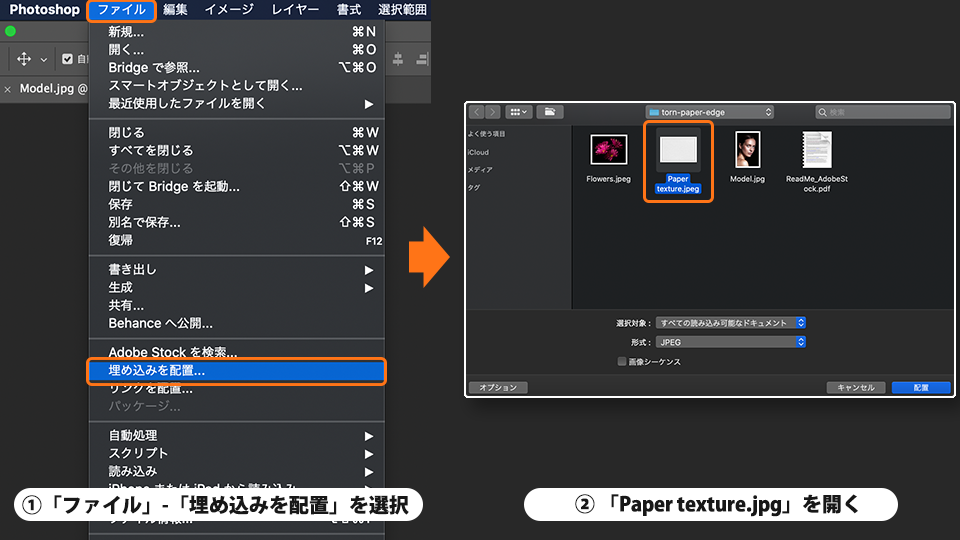Click the green window zoom button
Screen dimensions: 960x540
tap(10, 31)
